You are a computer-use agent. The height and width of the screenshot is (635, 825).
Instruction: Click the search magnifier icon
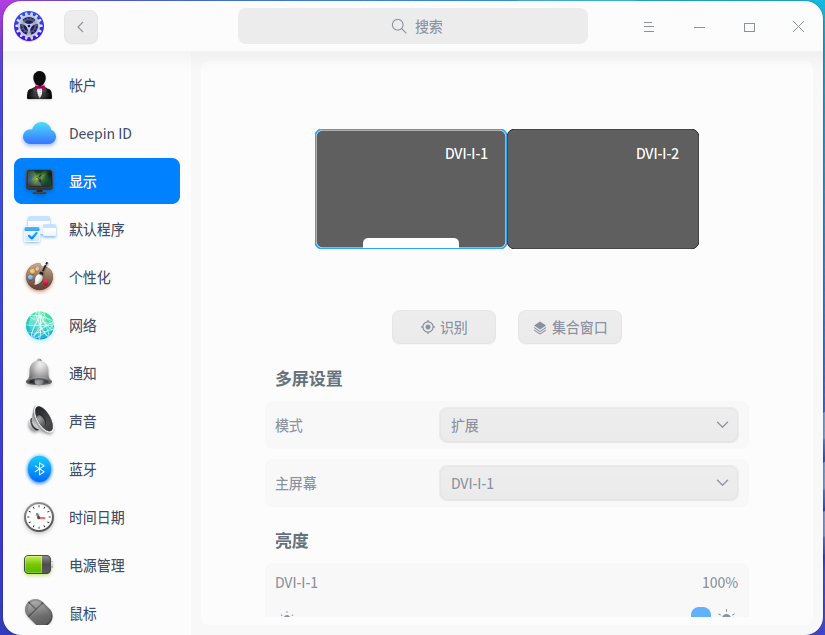[399, 26]
